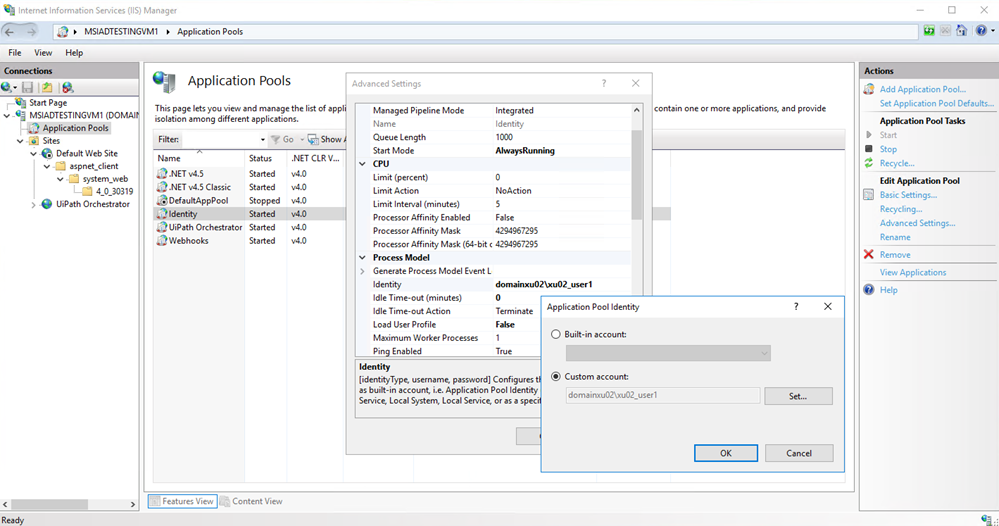
Task: Click the Save icon in Connections toolbar
Action: click(x=28, y=88)
